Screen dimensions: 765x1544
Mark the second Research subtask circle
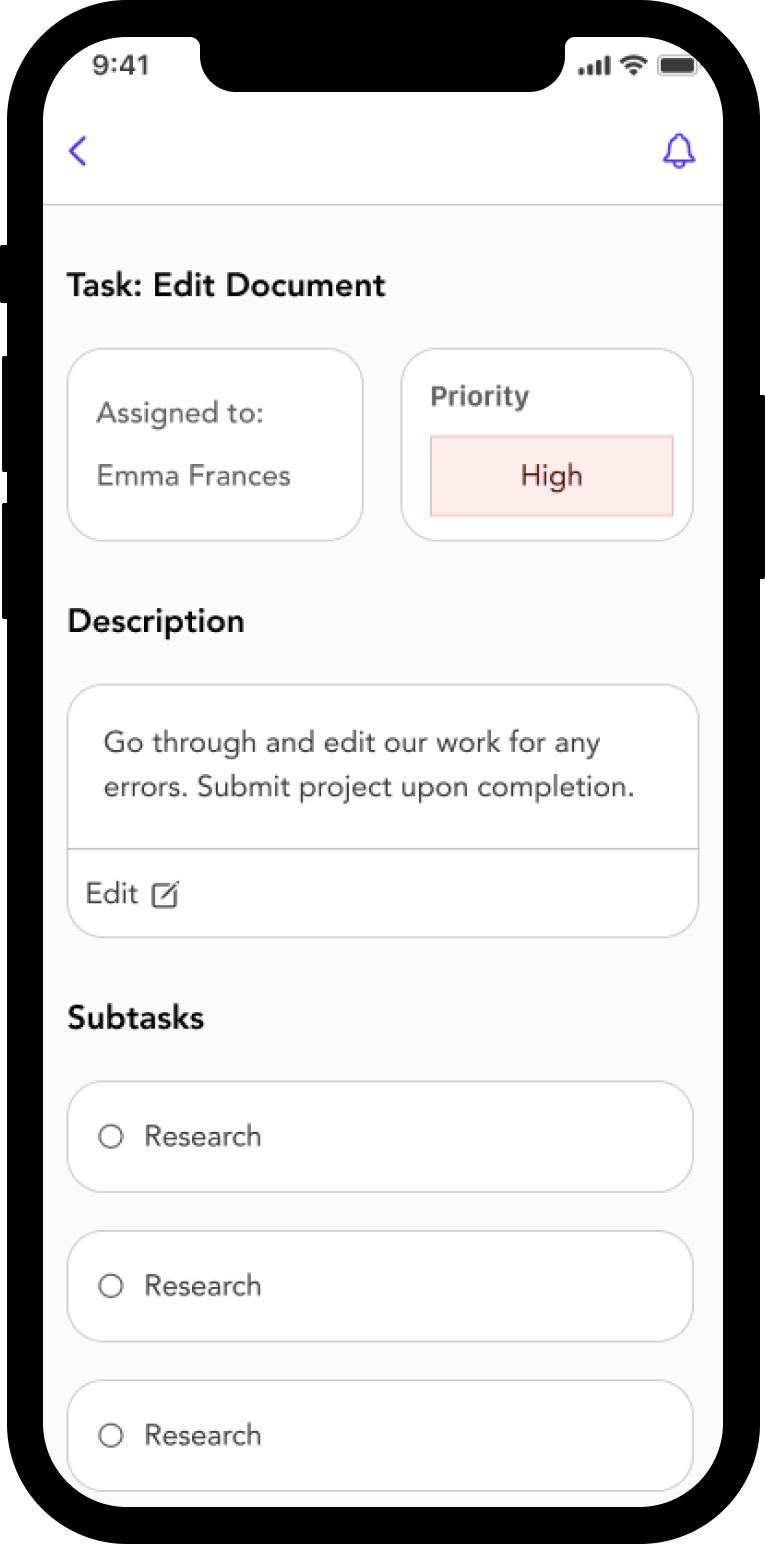coord(111,1286)
